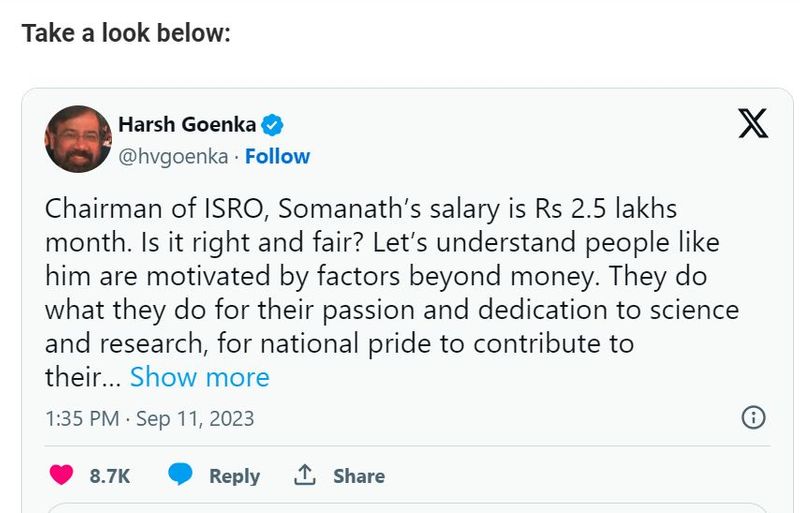The height and width of the screenshot is (513, 800).
Task: Follow the @hvgoenka account
Action: coord(277,156)
